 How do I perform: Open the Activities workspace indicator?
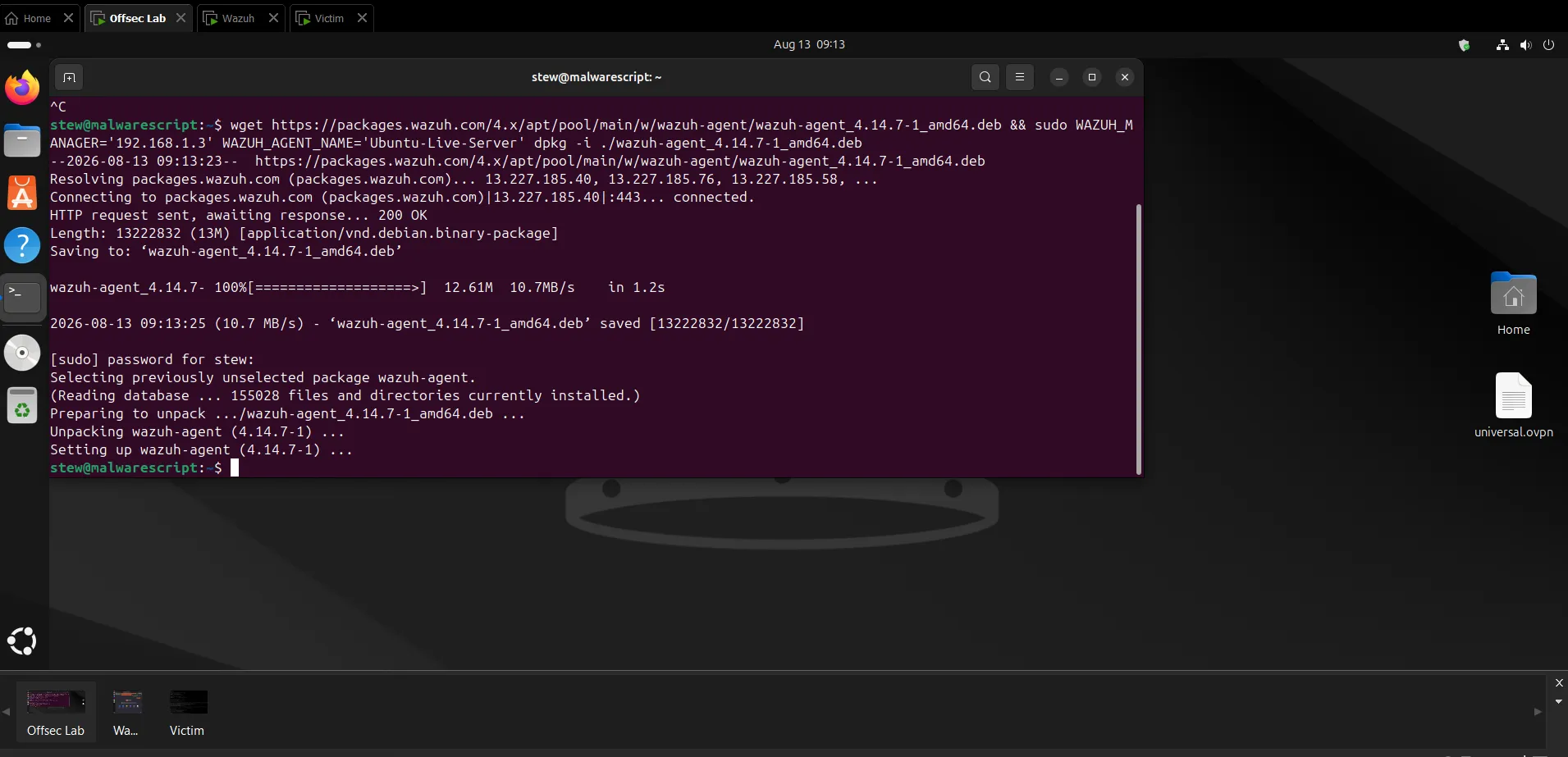click(24, 45)
